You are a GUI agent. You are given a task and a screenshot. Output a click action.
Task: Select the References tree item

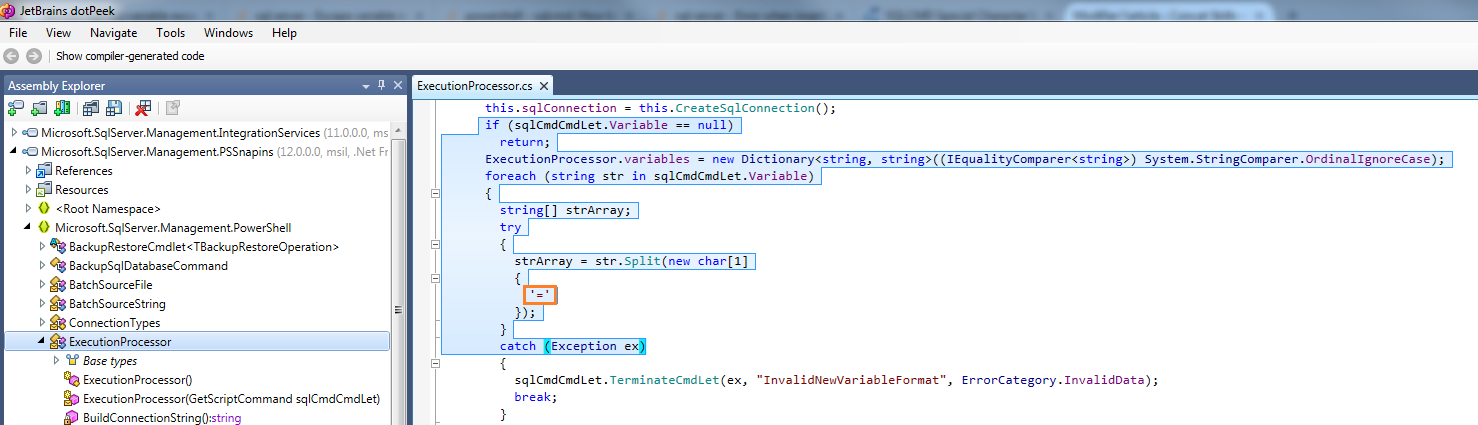84,171
